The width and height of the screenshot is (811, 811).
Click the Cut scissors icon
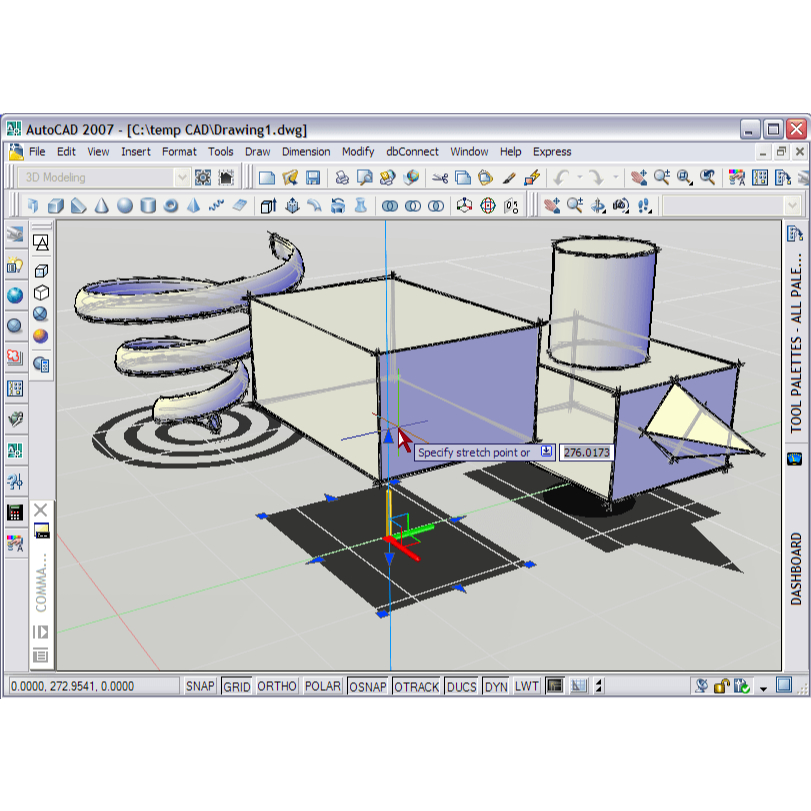click(x=439, y=178)
